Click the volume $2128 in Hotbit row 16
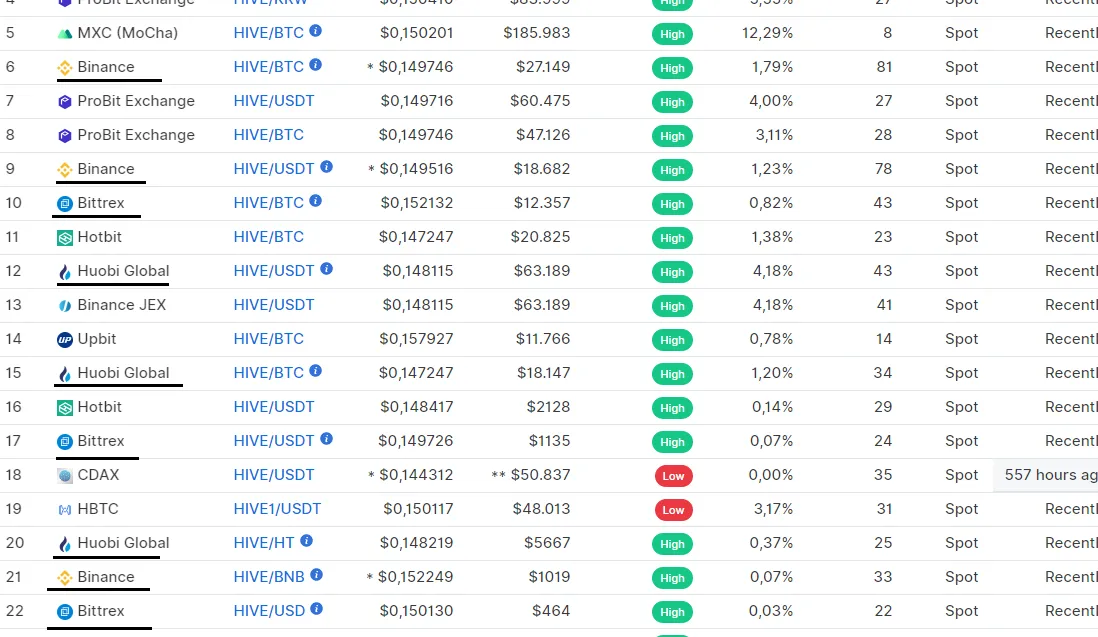1098x637 pixels. pyautogui.click(x=548, y=407)
